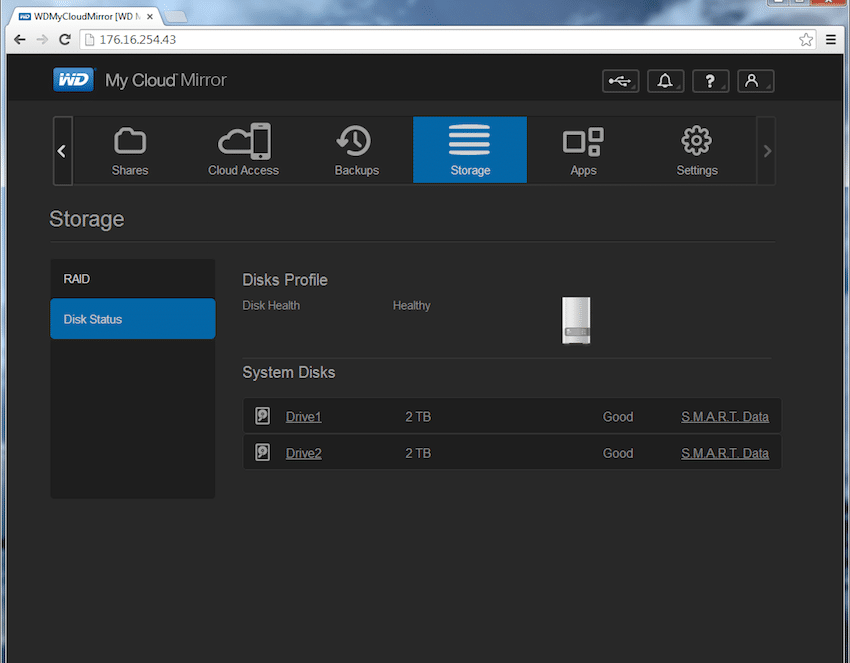Open the alerts bell icon
Screen dimensions: 850x663
(666, 81)
